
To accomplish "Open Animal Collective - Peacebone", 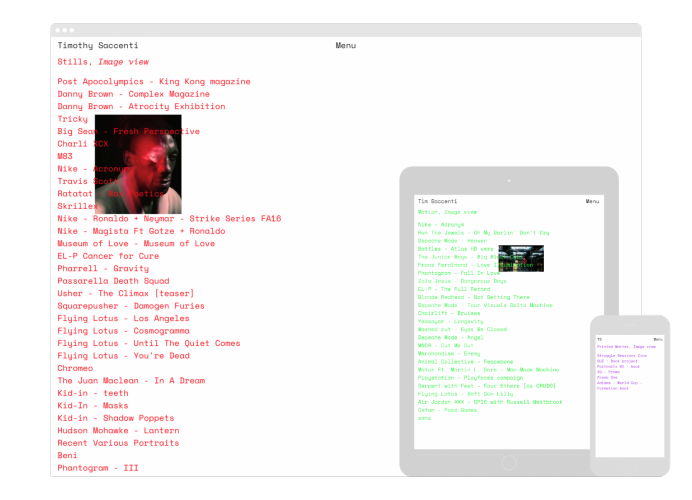I will click(466, 362).
